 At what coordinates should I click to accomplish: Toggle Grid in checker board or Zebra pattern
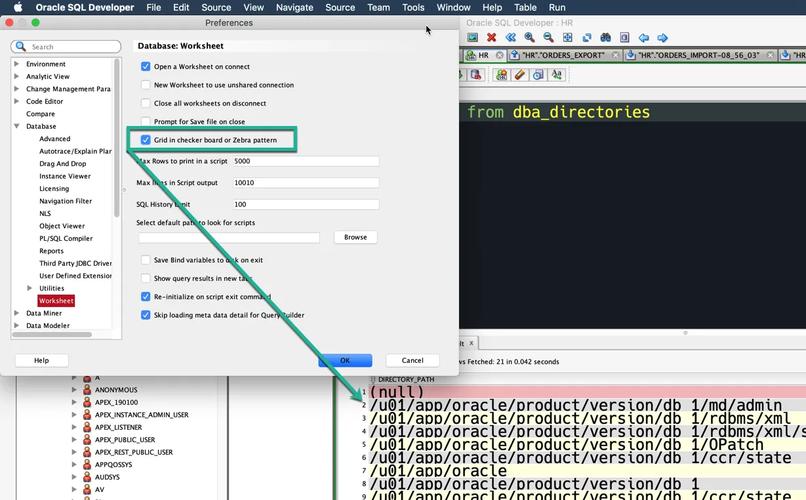point(145,140)
